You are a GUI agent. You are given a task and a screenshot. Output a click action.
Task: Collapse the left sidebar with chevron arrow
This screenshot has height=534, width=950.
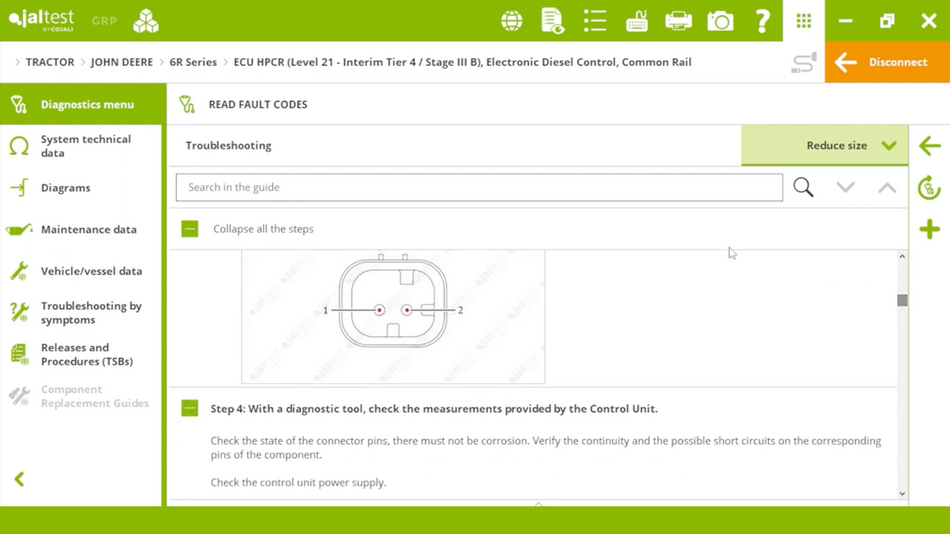(x=19, y=480)
